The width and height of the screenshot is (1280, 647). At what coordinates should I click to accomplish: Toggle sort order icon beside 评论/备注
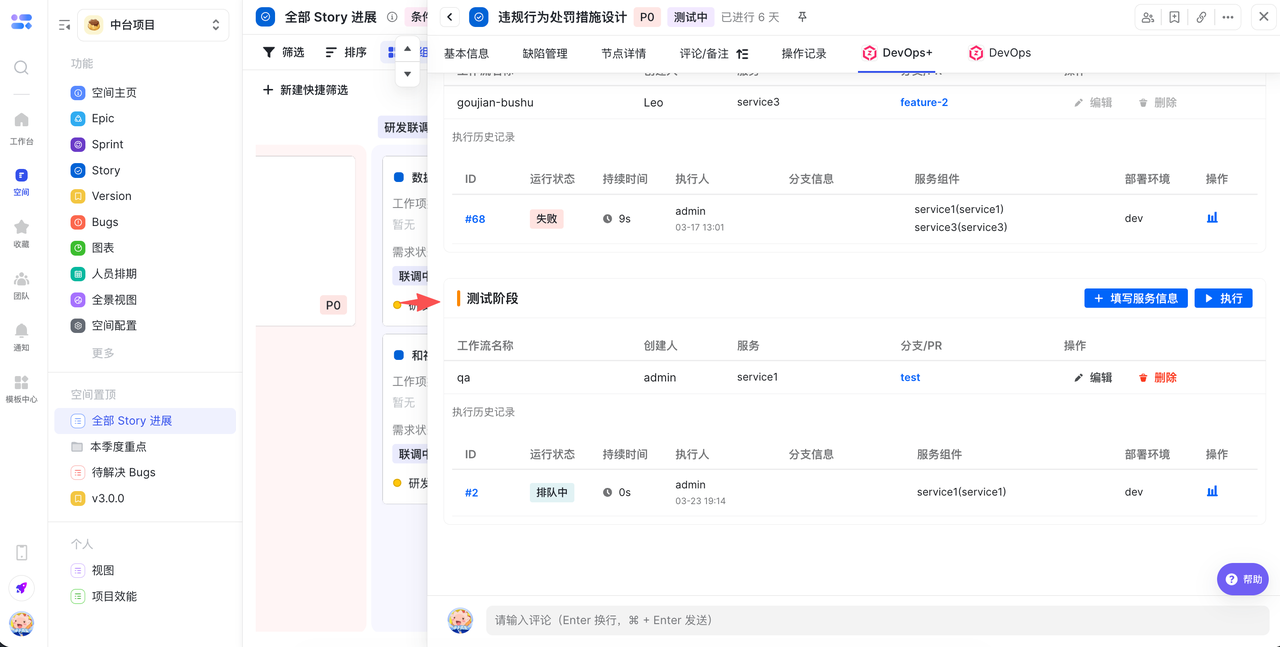[742, 54]
